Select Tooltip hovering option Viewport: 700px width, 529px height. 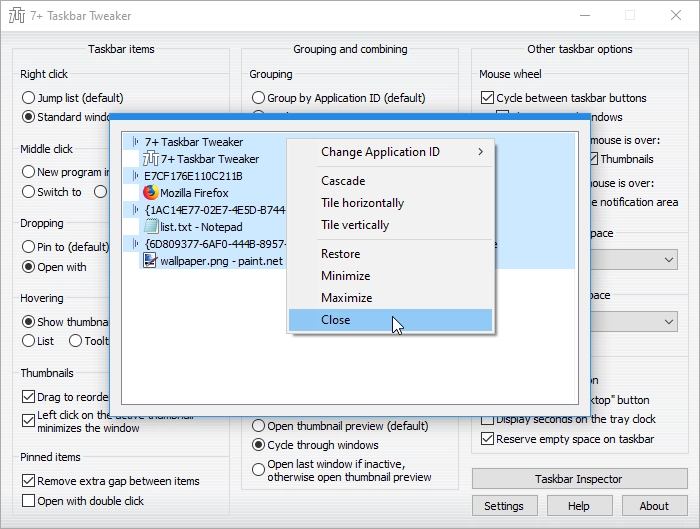pyautogui.click(x=75, y=341)
